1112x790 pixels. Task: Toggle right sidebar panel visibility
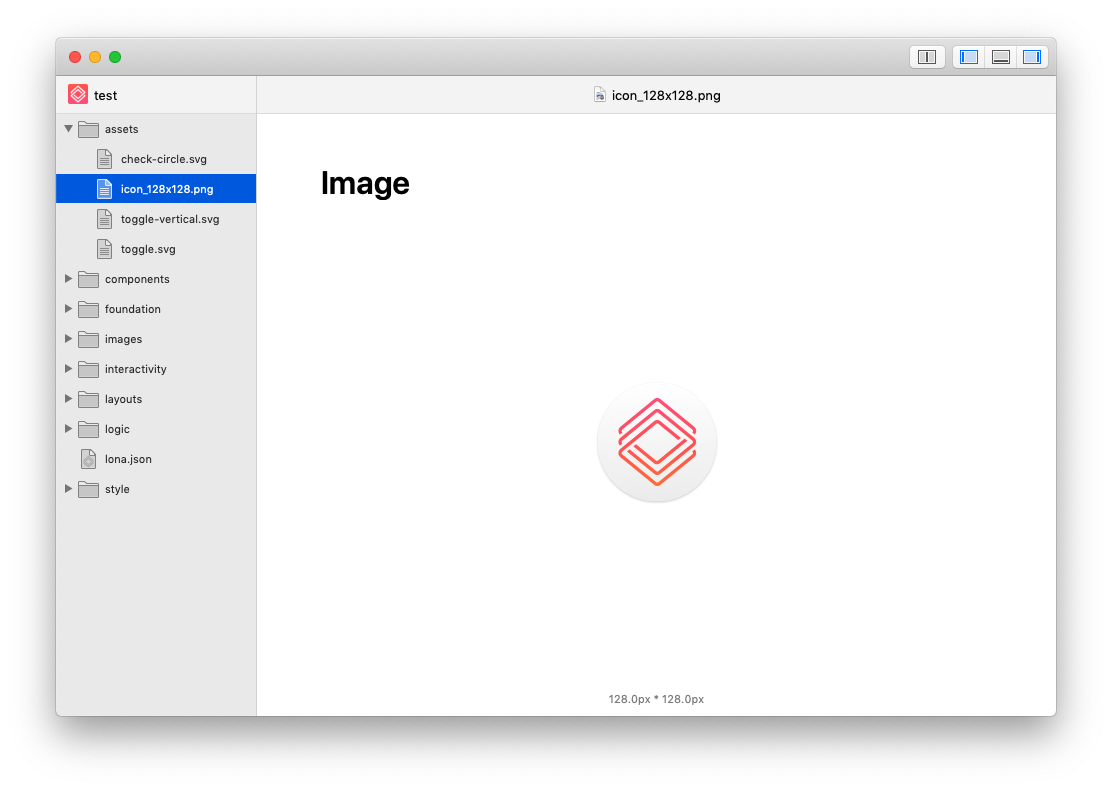point(1032,57)
